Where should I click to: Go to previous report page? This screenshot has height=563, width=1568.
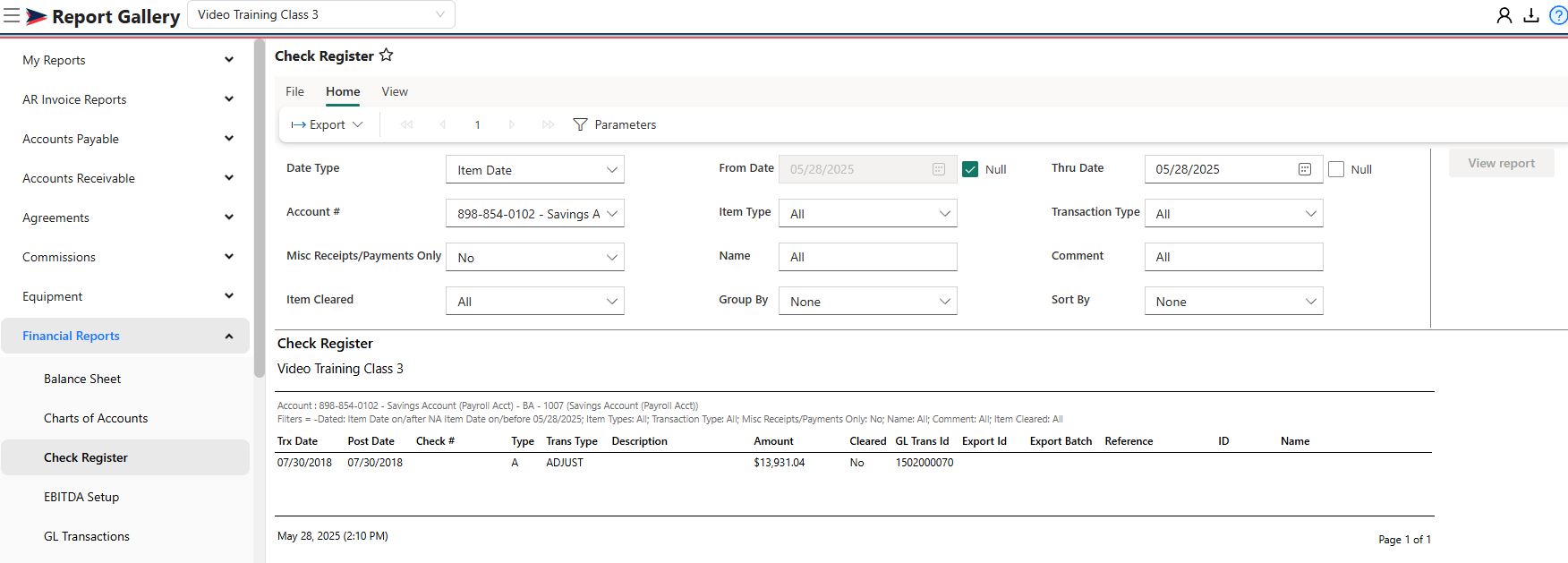click(442, 124)
